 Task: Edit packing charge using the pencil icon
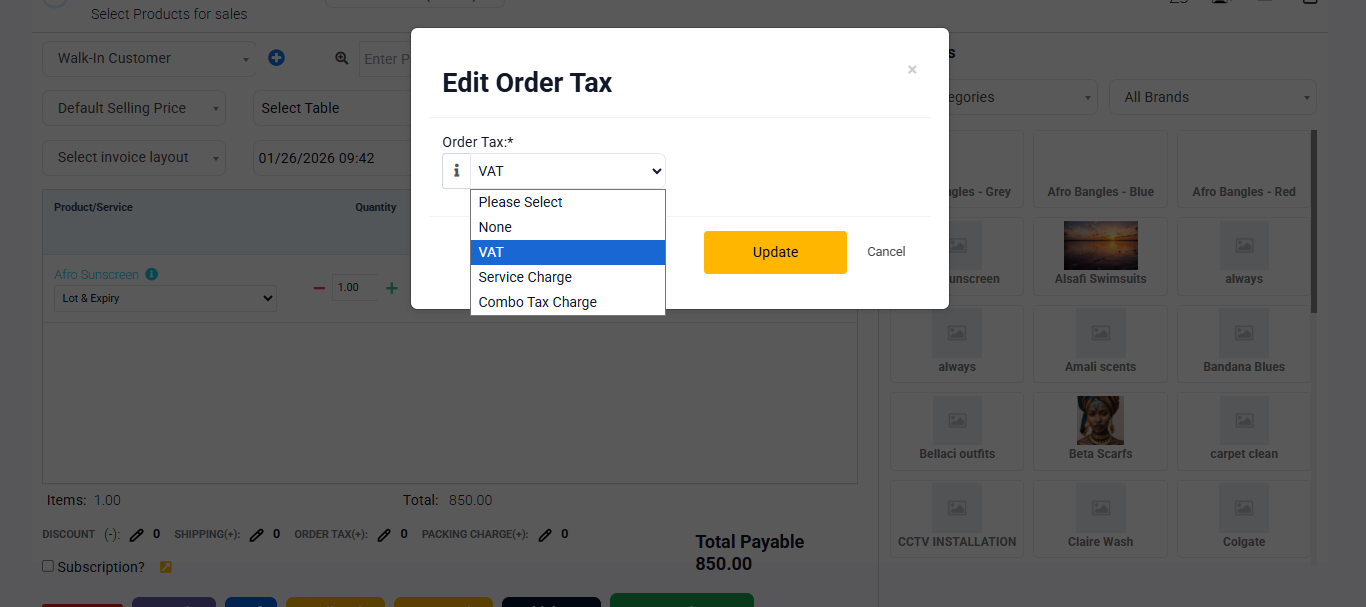(545, 535)
